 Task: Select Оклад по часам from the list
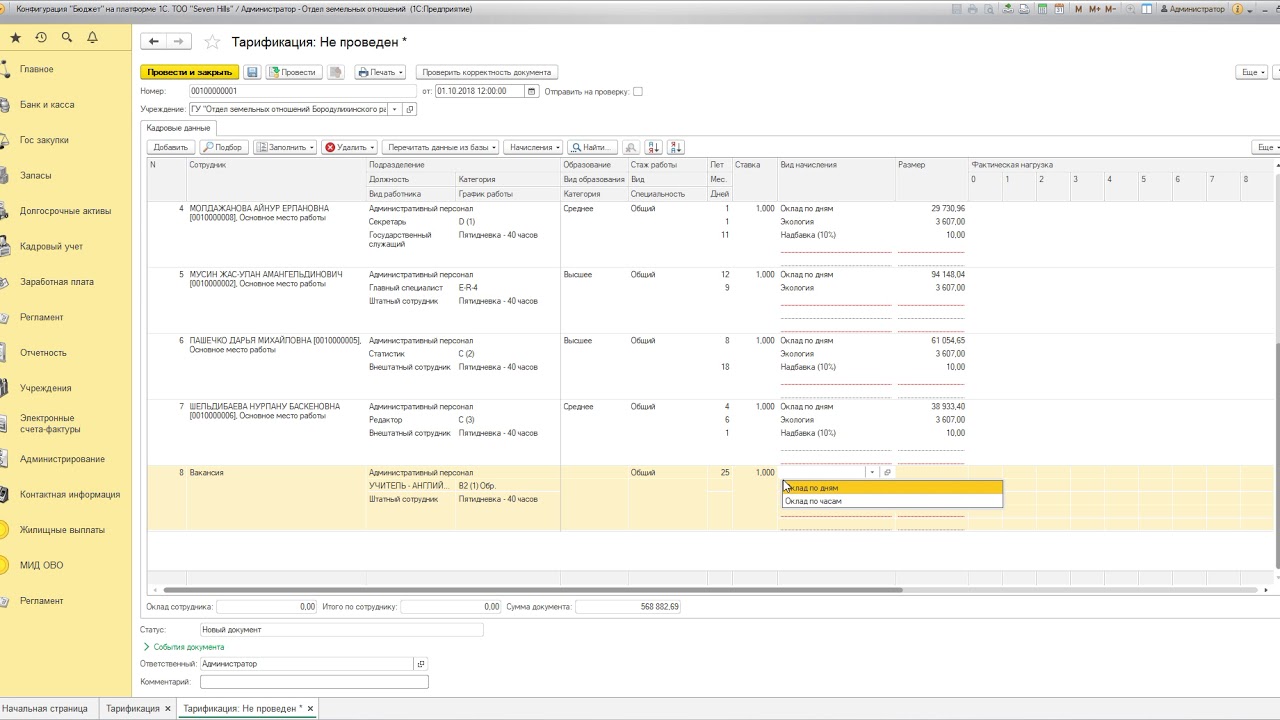coord(892,501)
